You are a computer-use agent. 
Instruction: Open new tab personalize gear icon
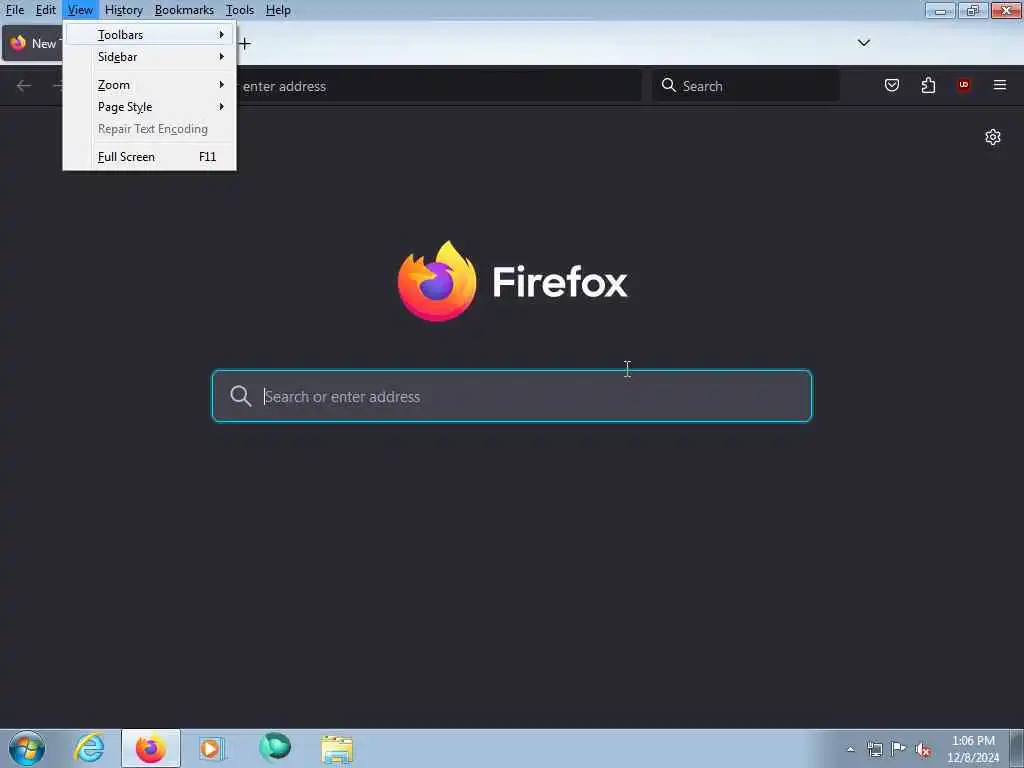[993, 137]
